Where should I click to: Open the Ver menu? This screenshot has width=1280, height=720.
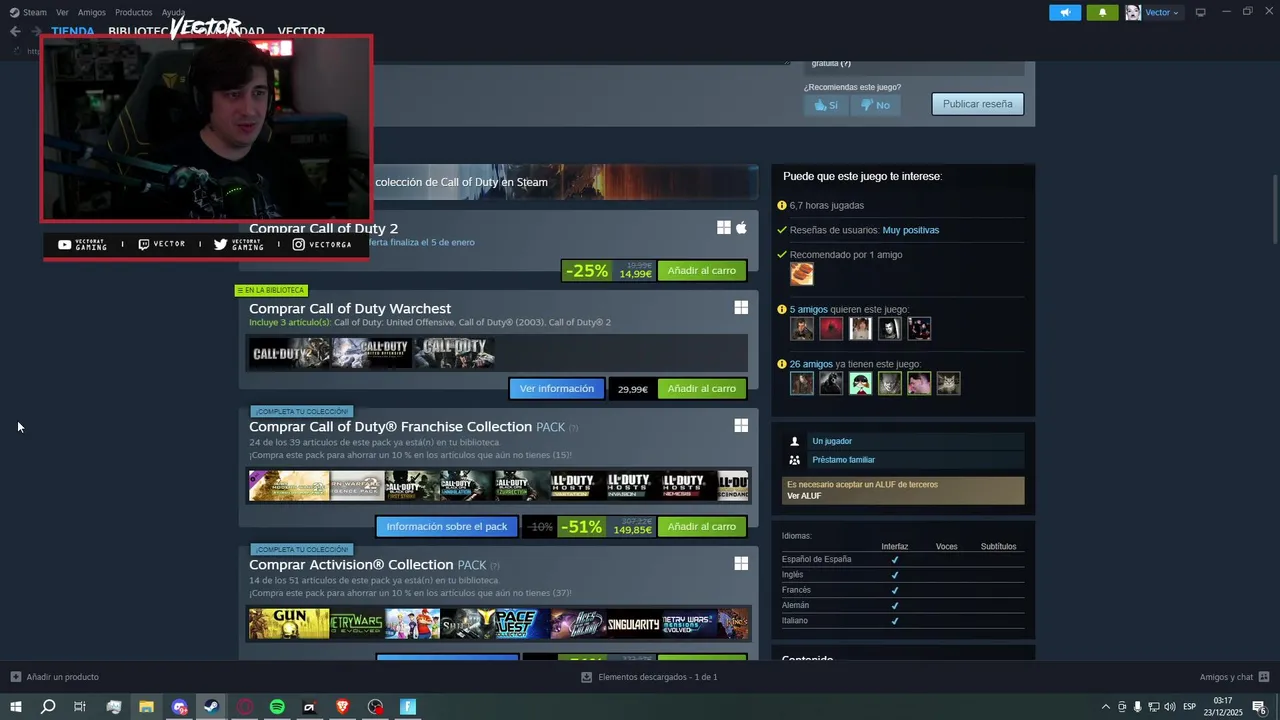(x=62, y=12)
